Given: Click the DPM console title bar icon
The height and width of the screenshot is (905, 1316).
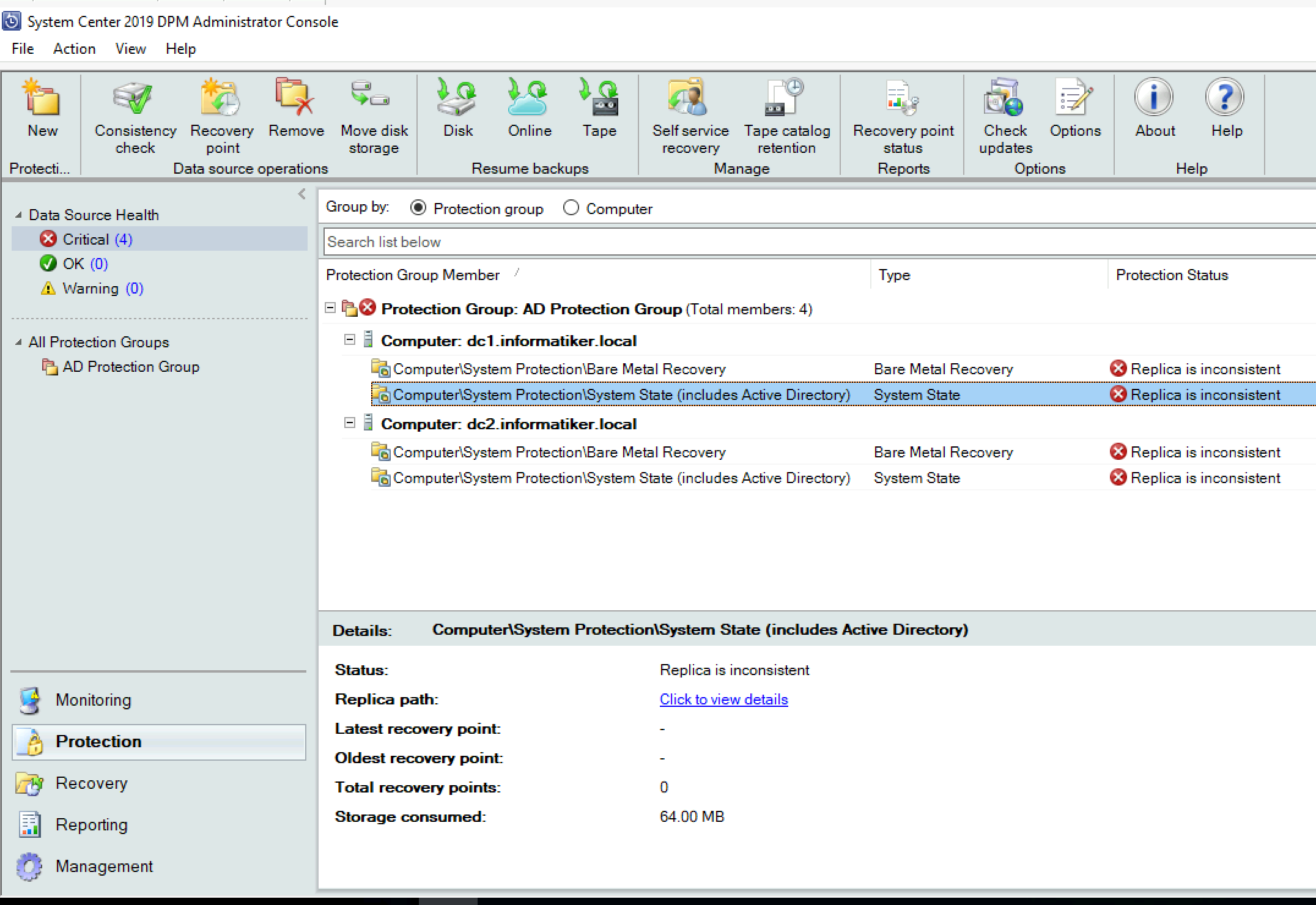Looking at the screenshot, I should pyautogui.click(x=12, y=21).
